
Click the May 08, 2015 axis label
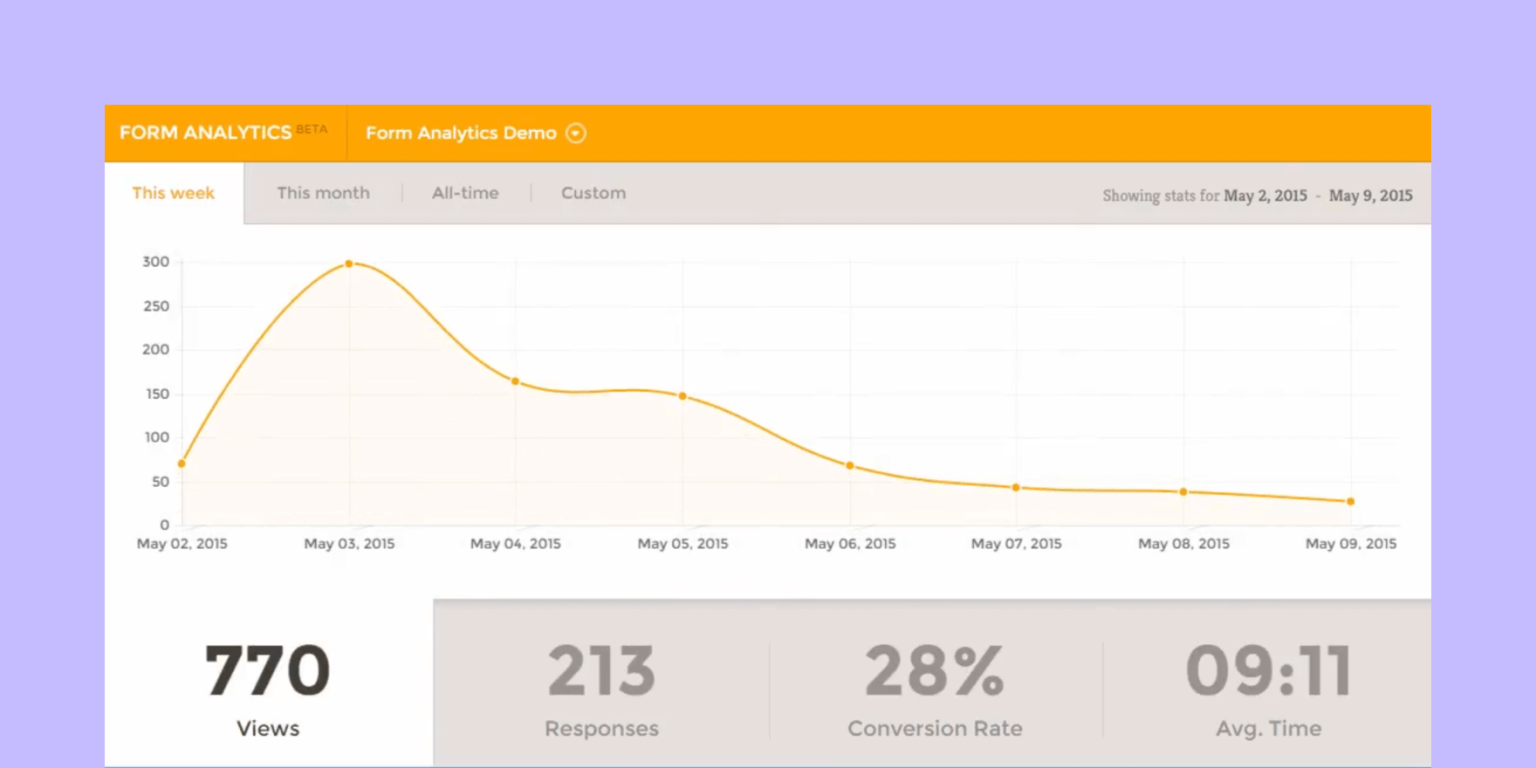click(1183, 543)
